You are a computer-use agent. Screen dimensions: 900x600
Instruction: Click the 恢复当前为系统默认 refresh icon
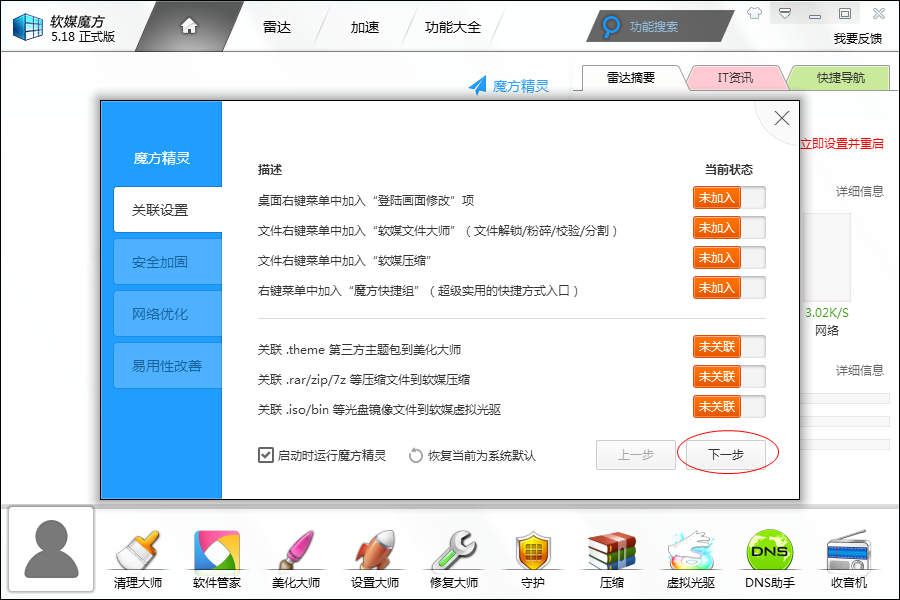click(x=416, y=455)
